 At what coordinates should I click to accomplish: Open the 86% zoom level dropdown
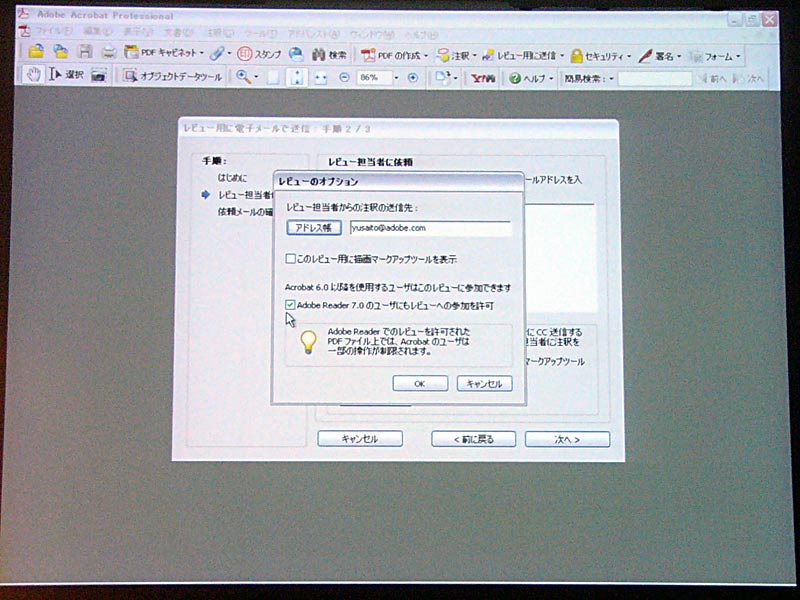coord(396,78)
